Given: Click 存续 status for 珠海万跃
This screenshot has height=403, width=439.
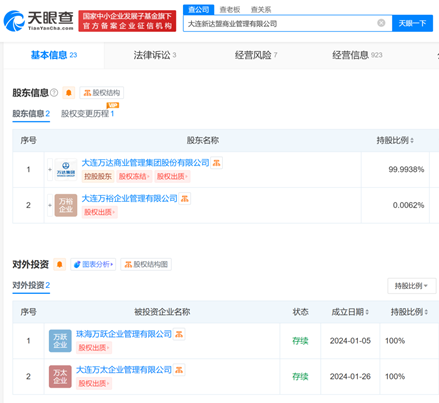Looking at the screenshot, I should tap(300, 341).
